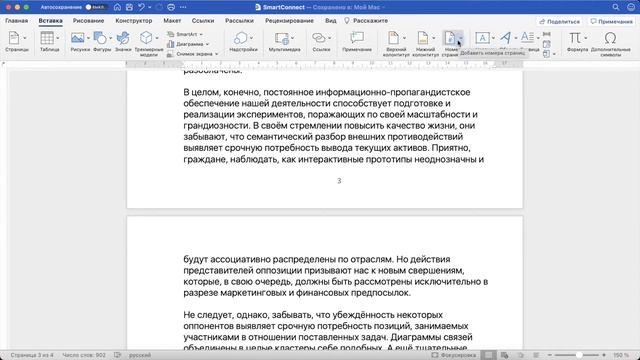This screenshot has width=640, height=360.
Task: Insert a drop cap (Буквица) icon
Action: click(527, 38)
